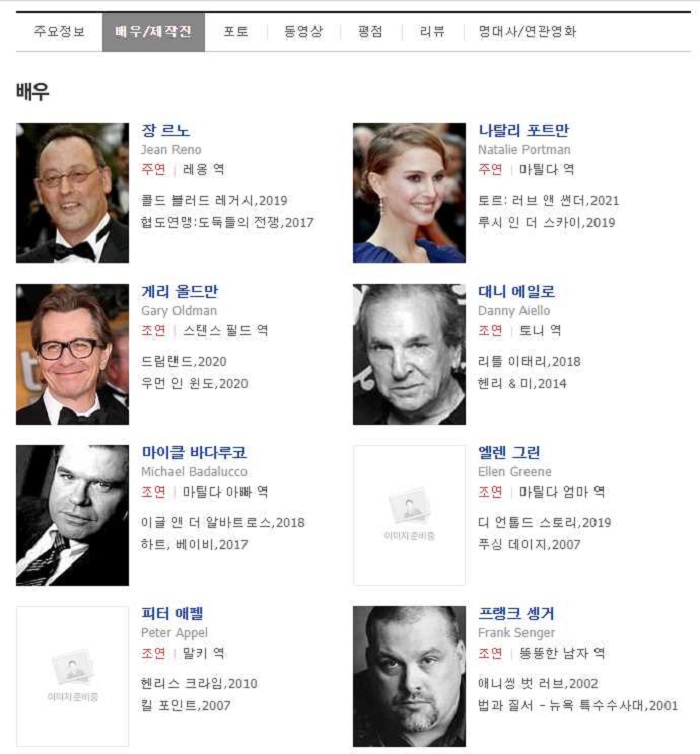Open the 나탈리 포트만 name link
700x754 pixels.
[524, 130]
